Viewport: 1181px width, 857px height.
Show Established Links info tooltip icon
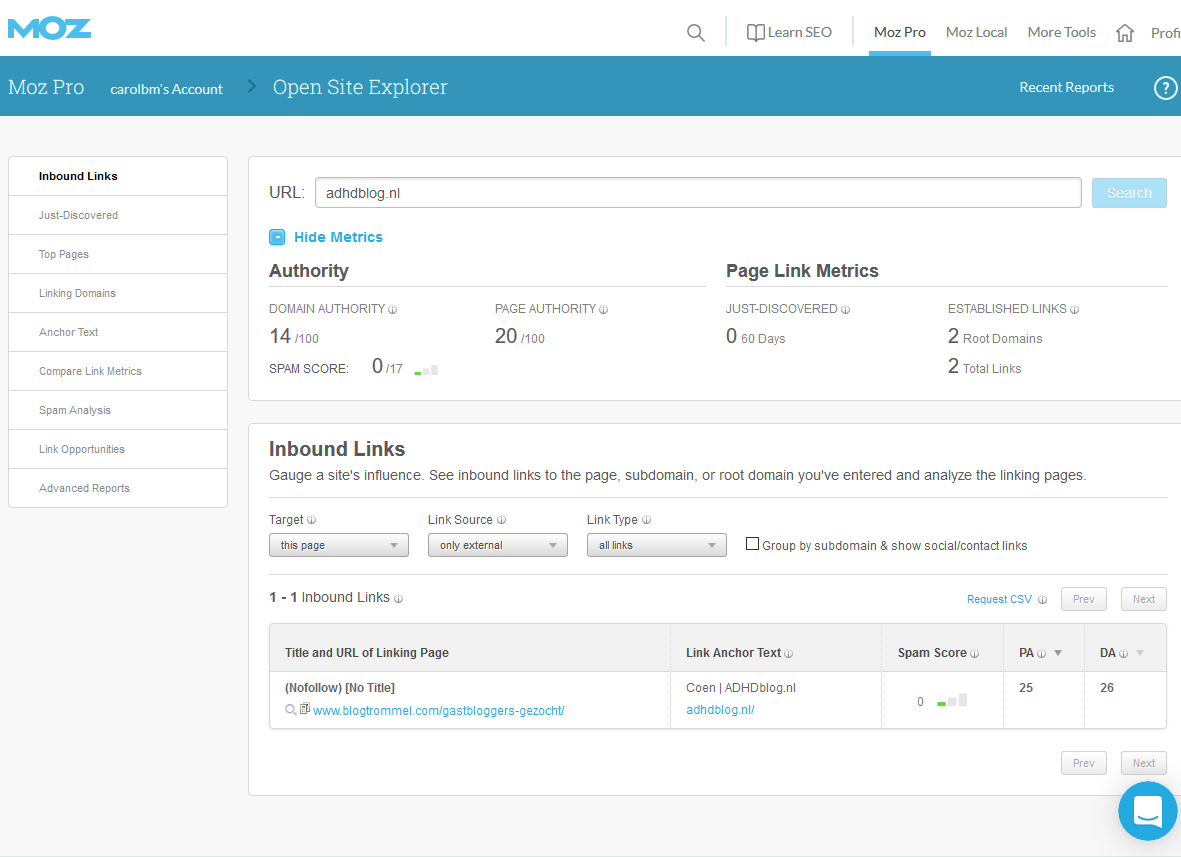1075,310
